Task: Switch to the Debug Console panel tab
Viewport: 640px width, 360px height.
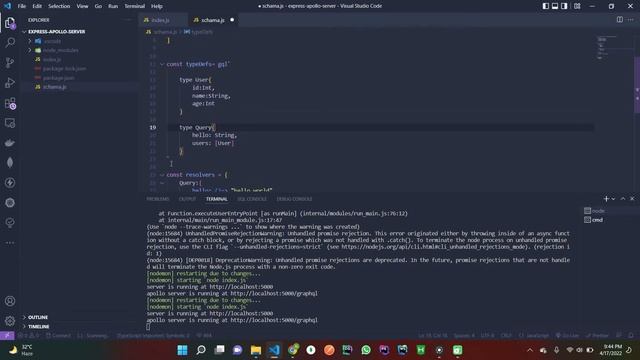Action: click(x=294, y=199)
